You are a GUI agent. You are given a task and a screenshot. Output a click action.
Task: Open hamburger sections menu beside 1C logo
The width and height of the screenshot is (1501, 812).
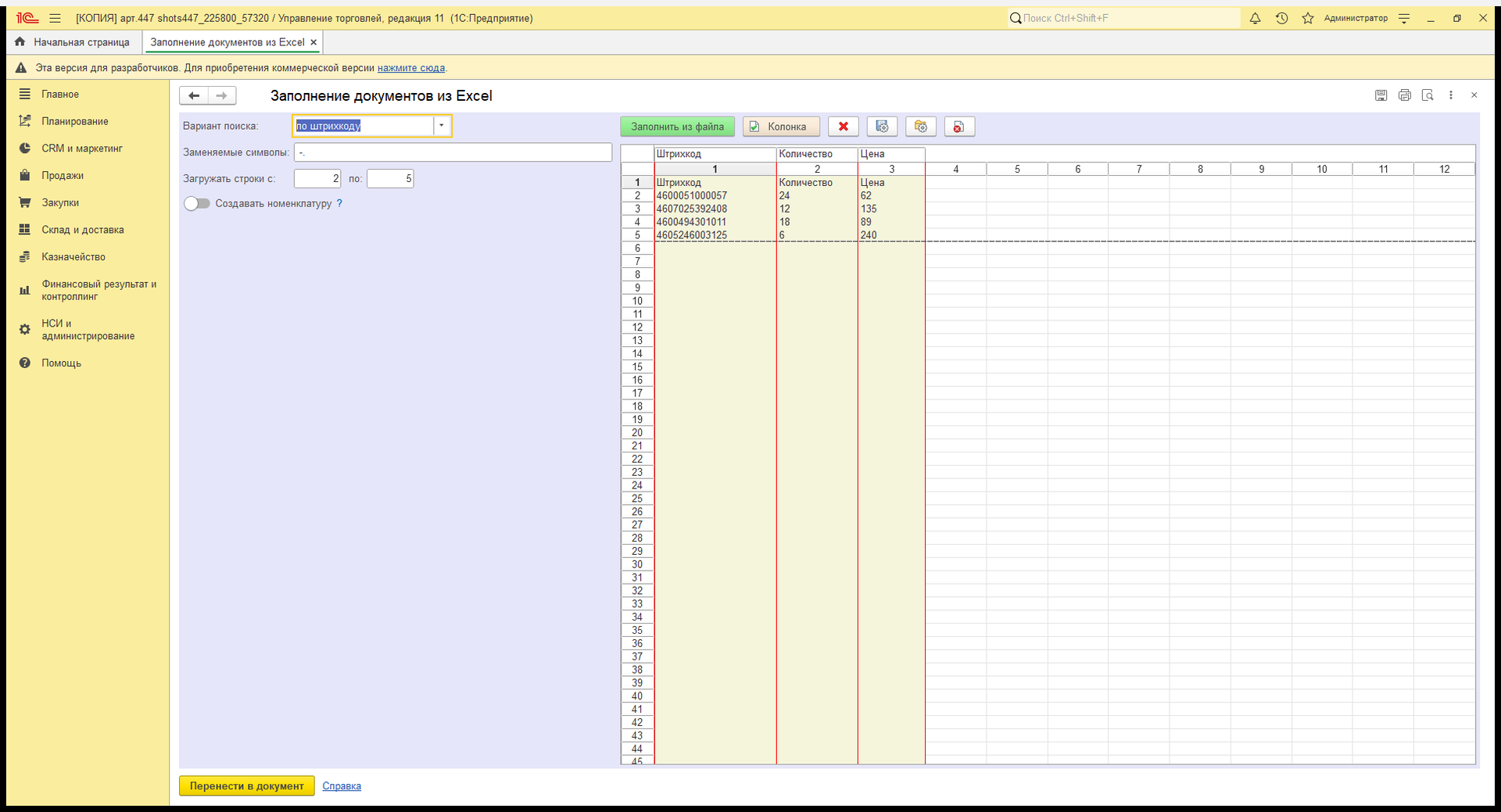(55, 18)
